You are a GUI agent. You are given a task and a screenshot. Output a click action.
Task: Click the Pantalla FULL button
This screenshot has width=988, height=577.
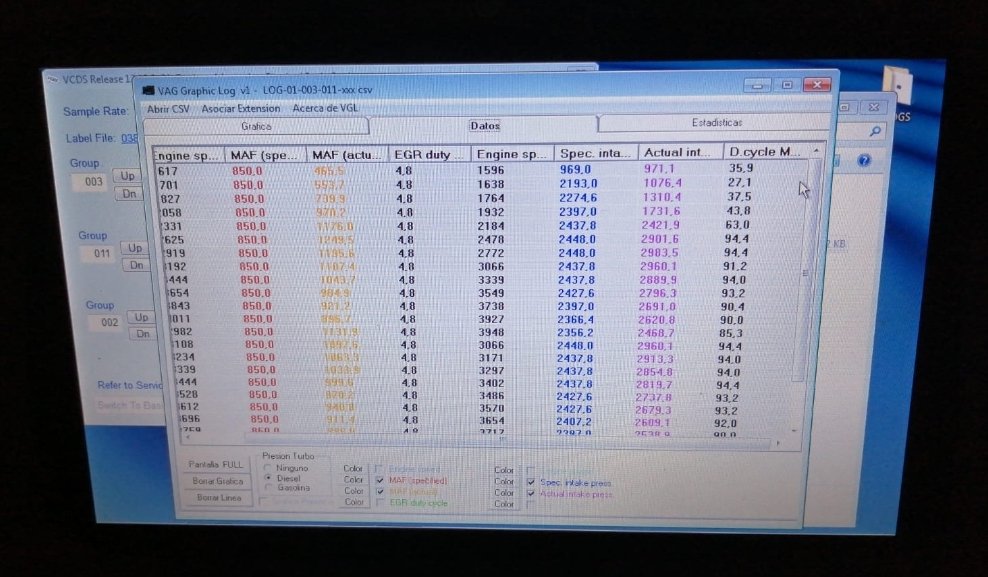217,465
